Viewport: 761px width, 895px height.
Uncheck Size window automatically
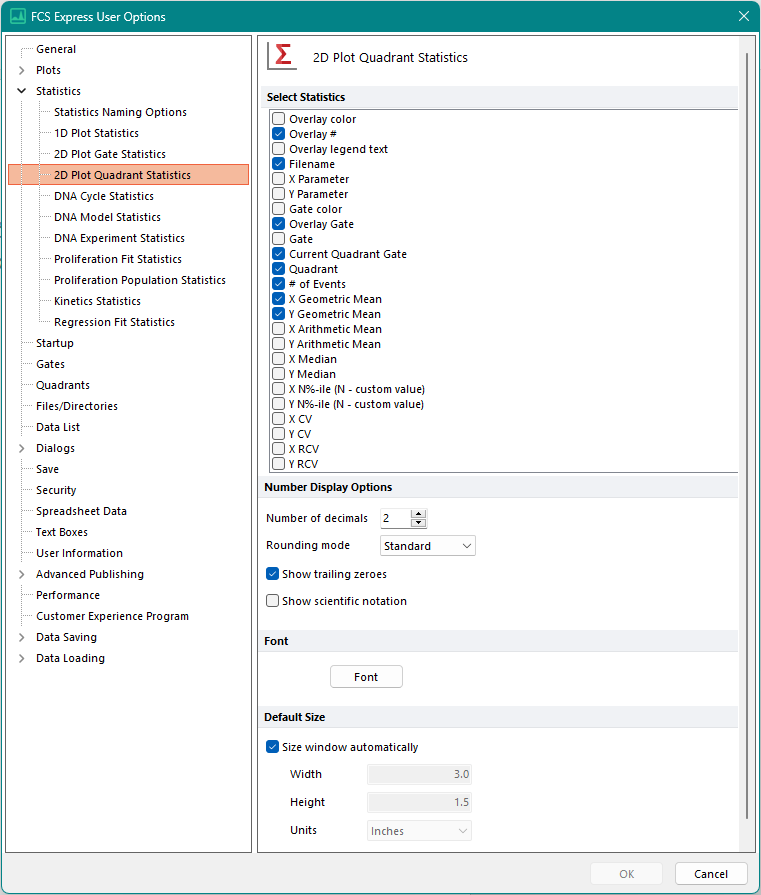point(272,747)
